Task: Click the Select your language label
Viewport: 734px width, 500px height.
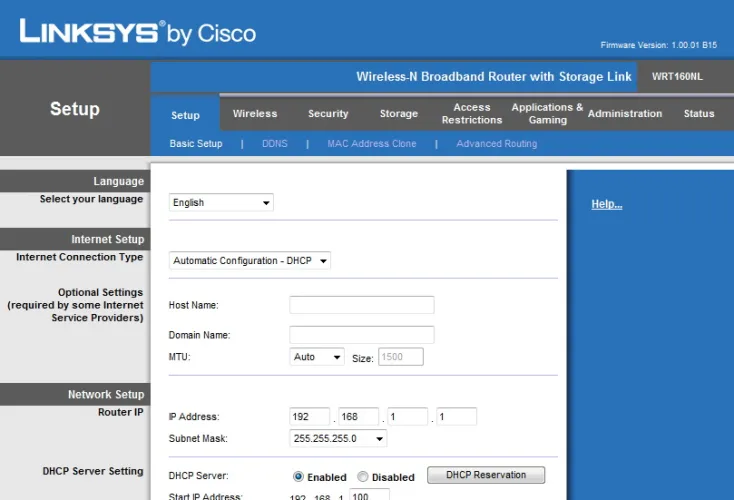Action: pyautogui.click(x=91, y=199)
